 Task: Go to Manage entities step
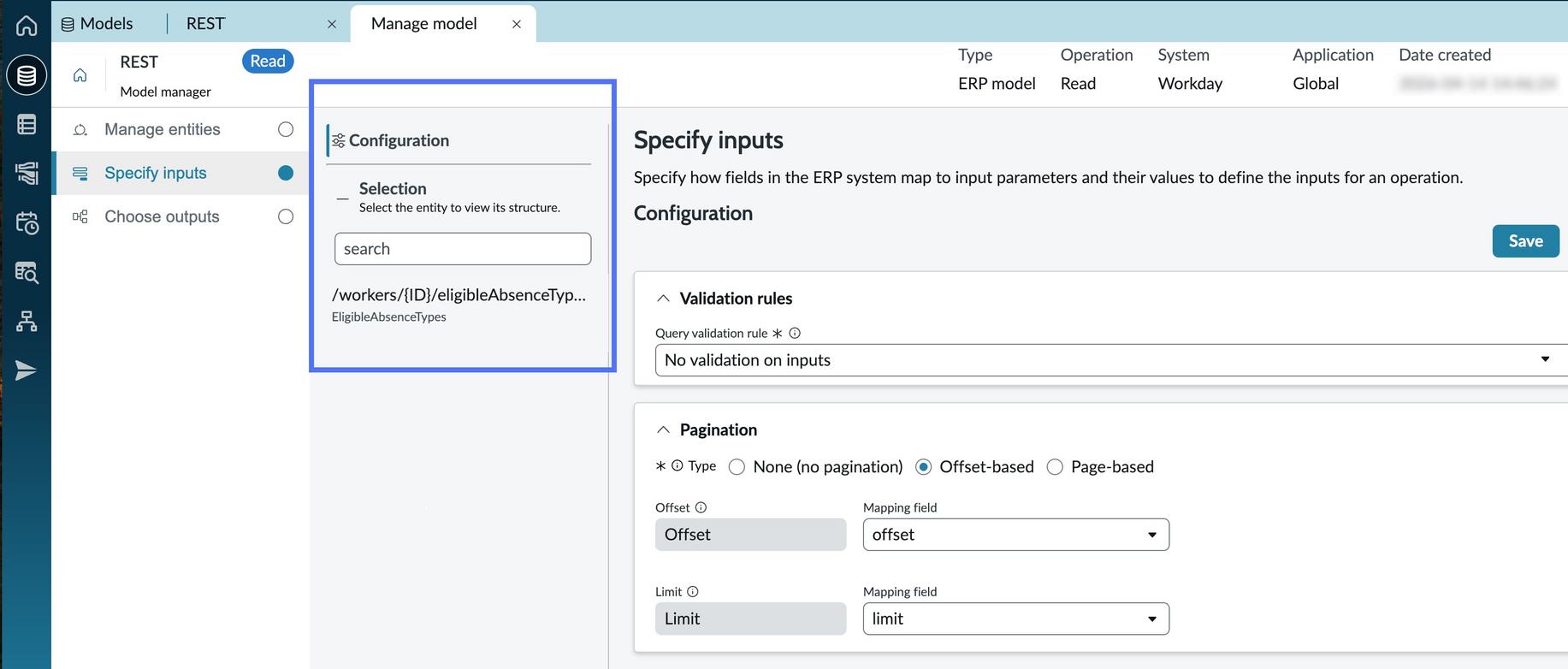pos(180,129)
